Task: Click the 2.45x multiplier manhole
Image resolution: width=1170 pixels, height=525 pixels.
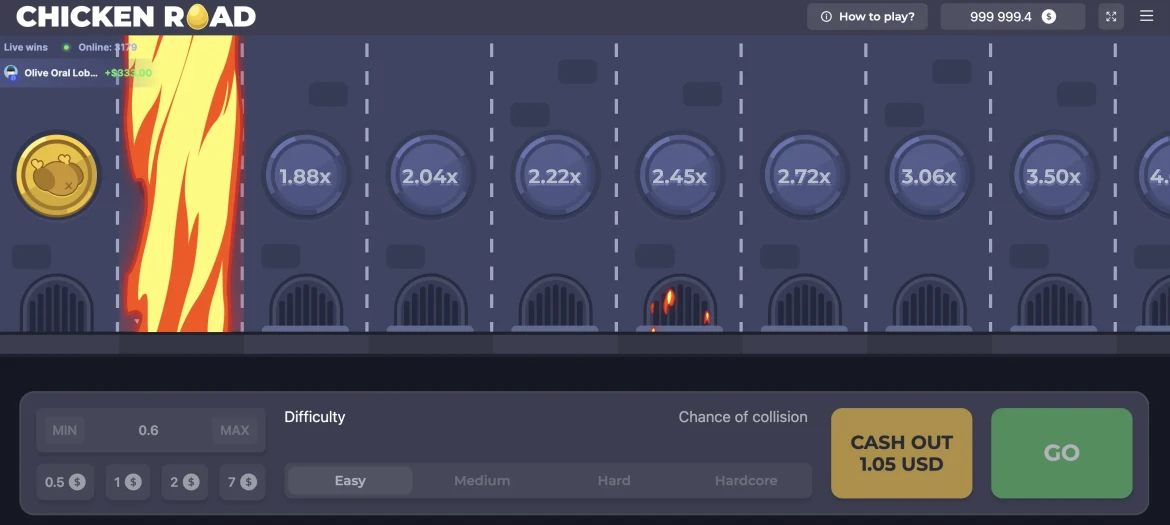Action: [x=679, y=176]
